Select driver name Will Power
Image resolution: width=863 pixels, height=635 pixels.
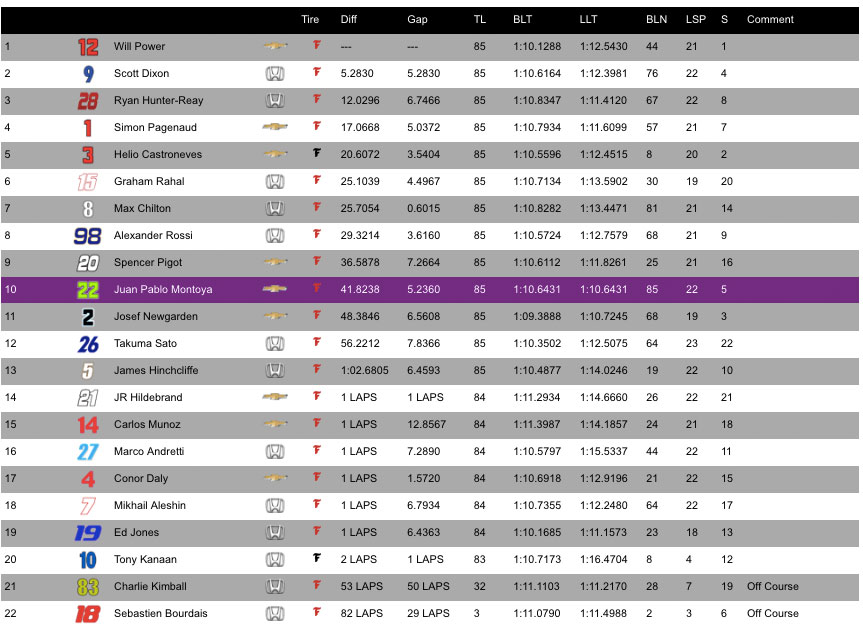click(139, 47)
